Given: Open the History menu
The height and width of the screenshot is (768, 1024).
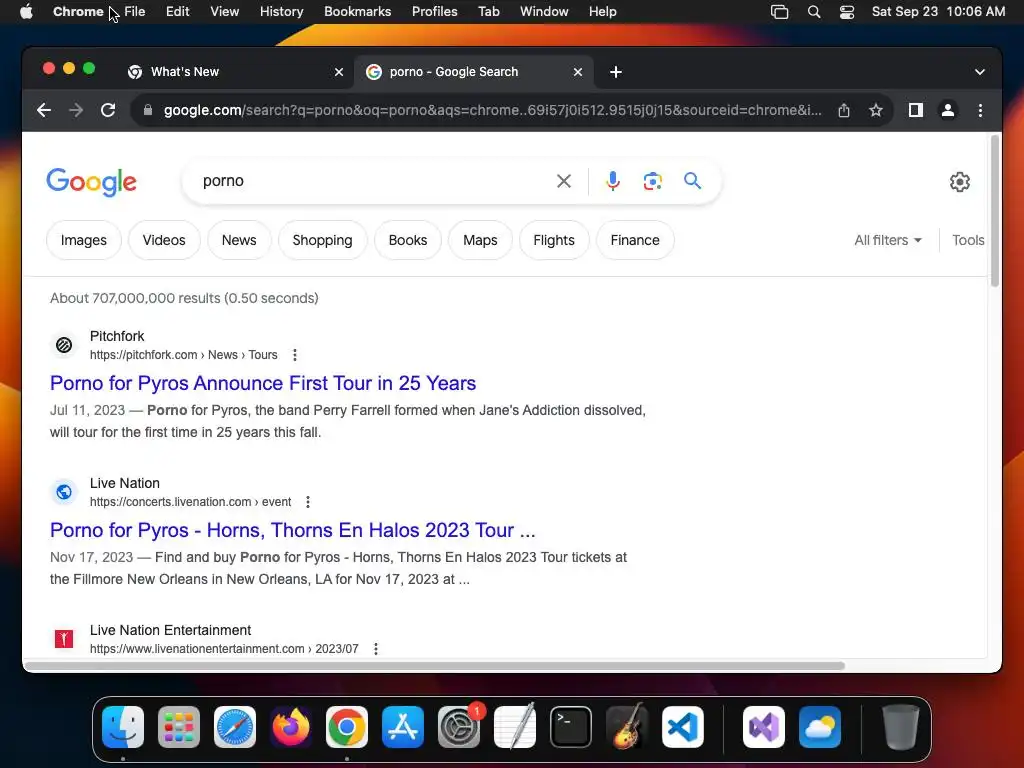Looking at the screenshot, I should click(x=281, y=12).
